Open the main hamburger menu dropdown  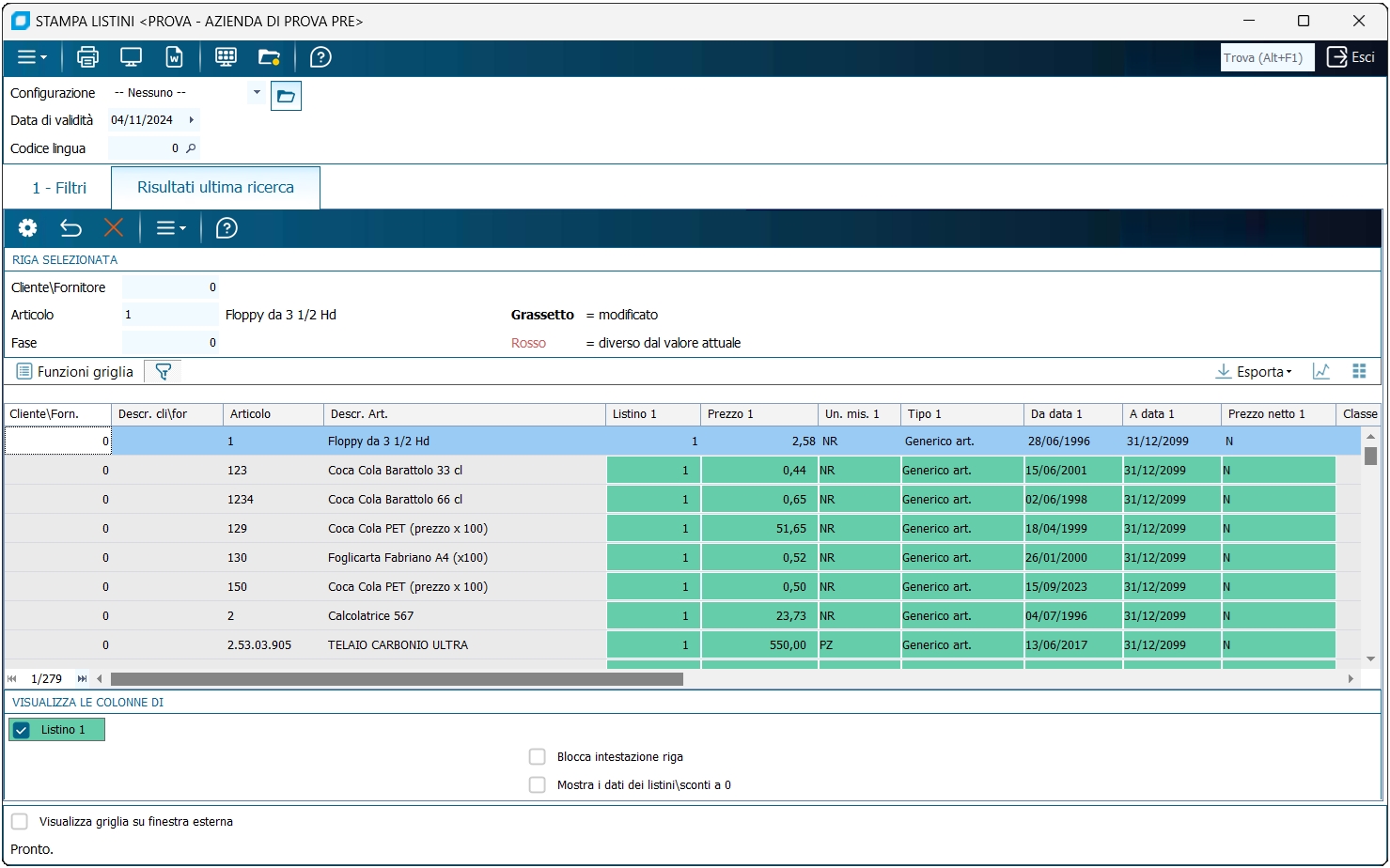pyautogui.click(x=32, y=57)
